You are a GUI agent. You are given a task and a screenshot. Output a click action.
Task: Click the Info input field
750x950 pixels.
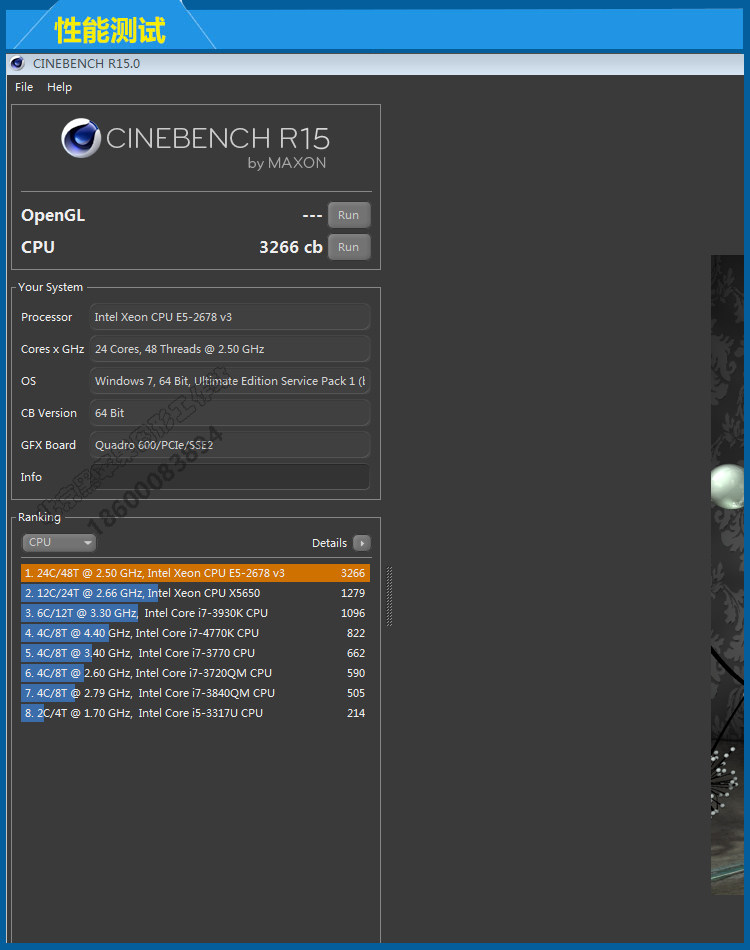230,477
